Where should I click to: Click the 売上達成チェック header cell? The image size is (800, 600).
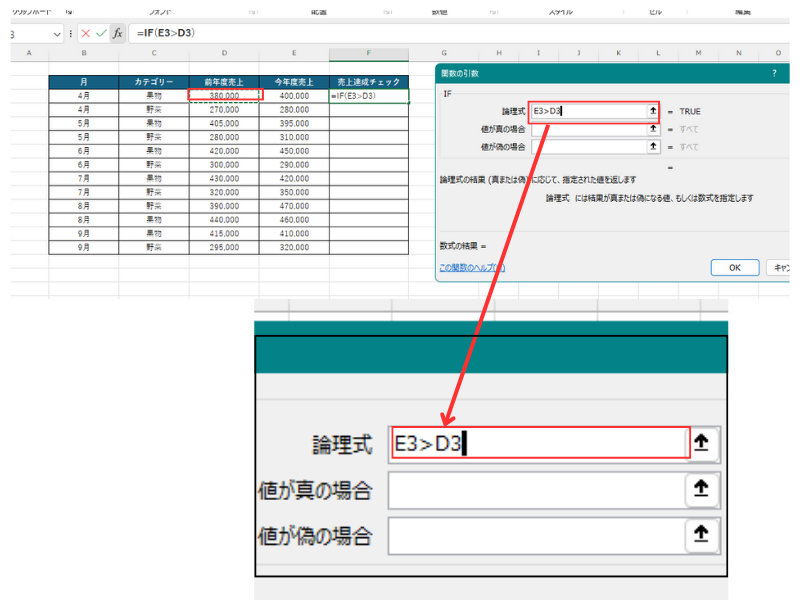[x=368, y=81]
